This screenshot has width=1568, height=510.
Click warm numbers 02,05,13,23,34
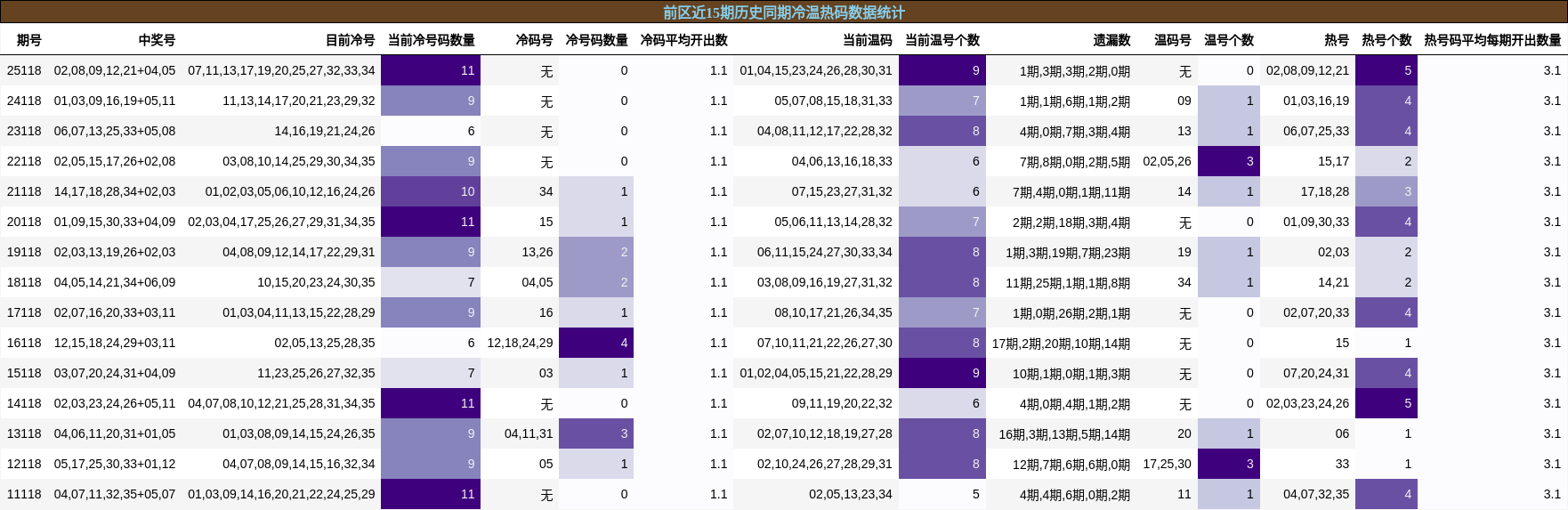tap(851, 494)
